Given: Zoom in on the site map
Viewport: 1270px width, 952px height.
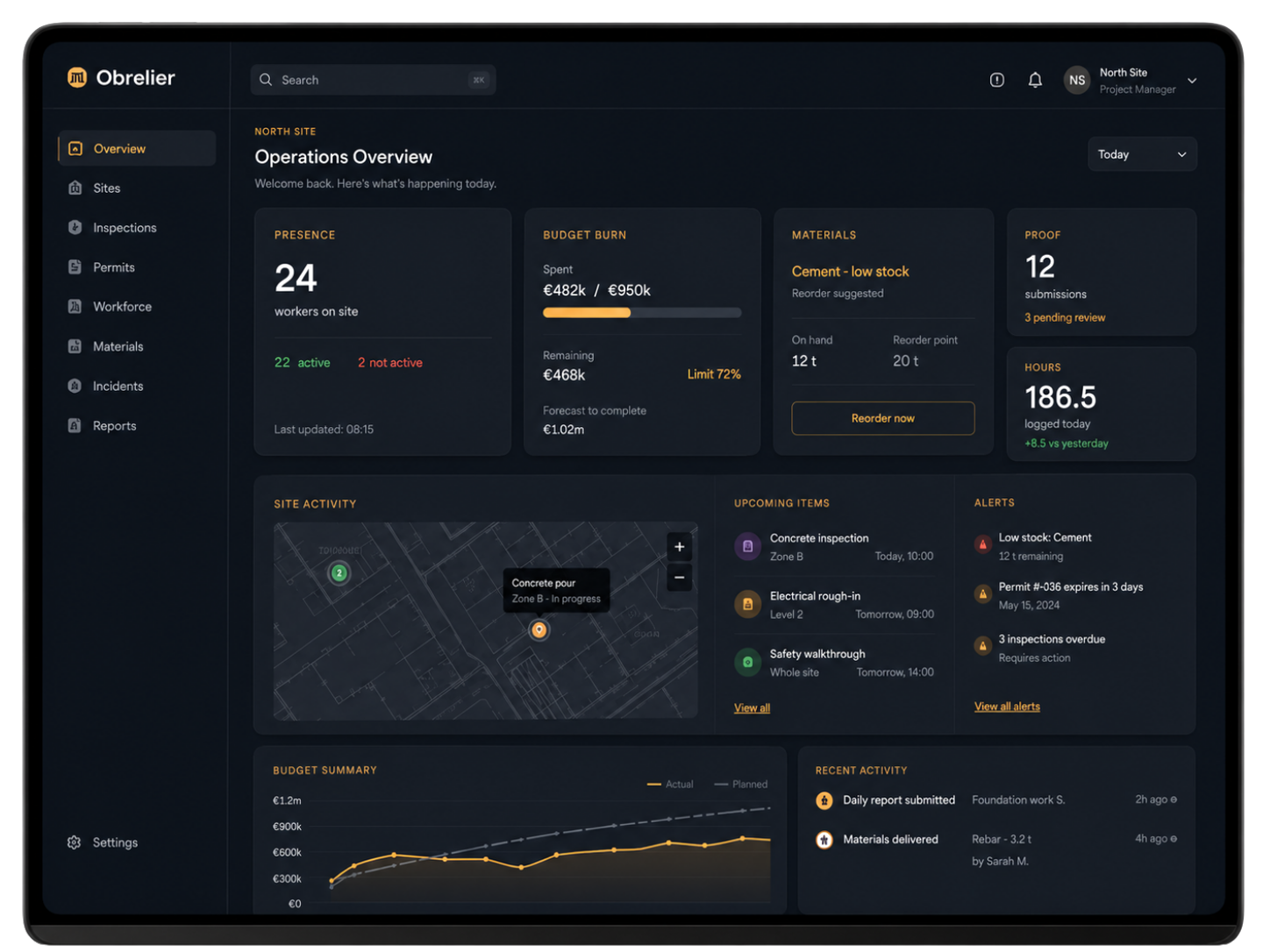Looking at the screenshot, I should pos(679,547).
